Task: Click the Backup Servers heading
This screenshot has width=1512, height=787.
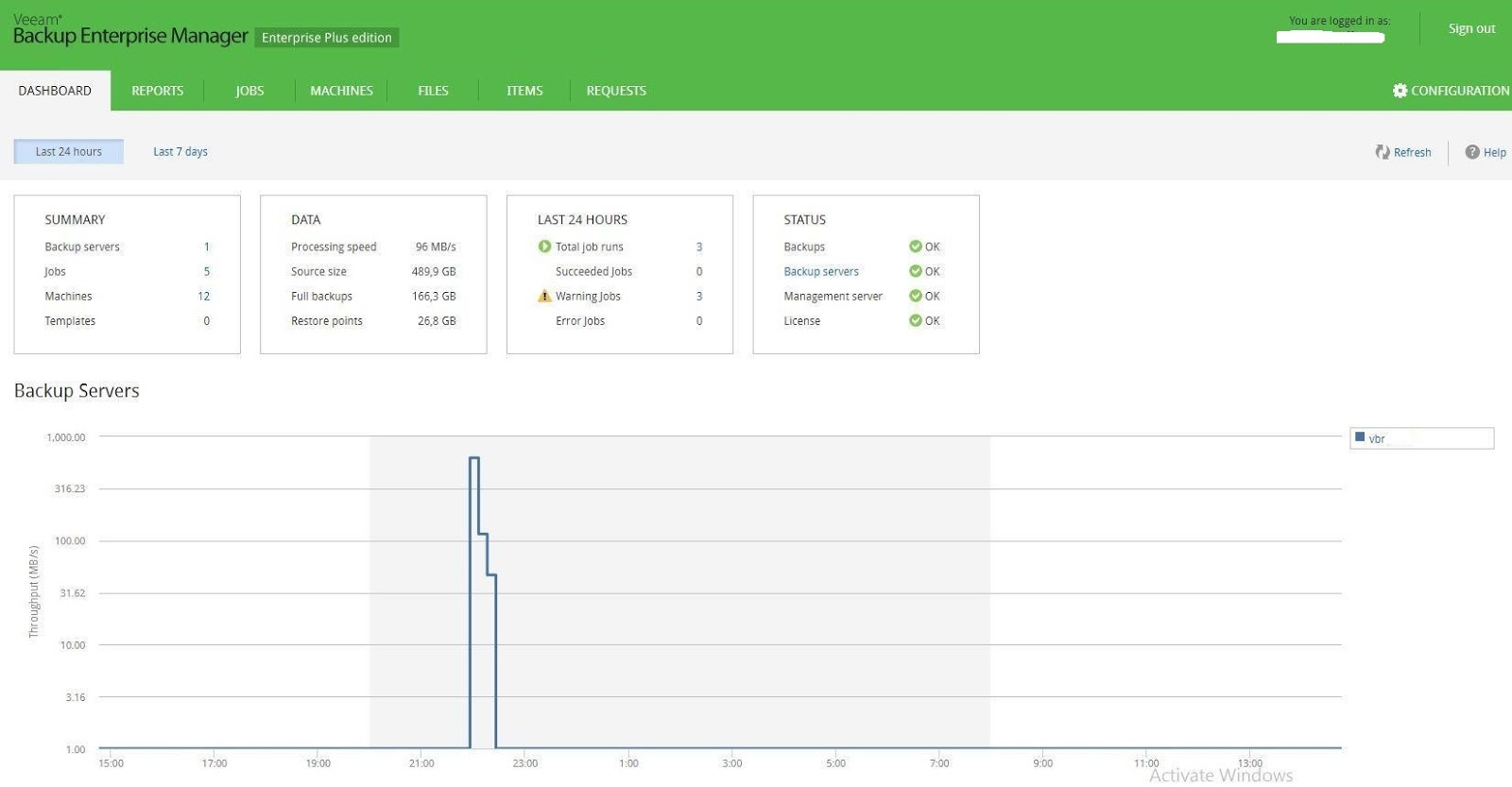Action: [x=77, y=390]
